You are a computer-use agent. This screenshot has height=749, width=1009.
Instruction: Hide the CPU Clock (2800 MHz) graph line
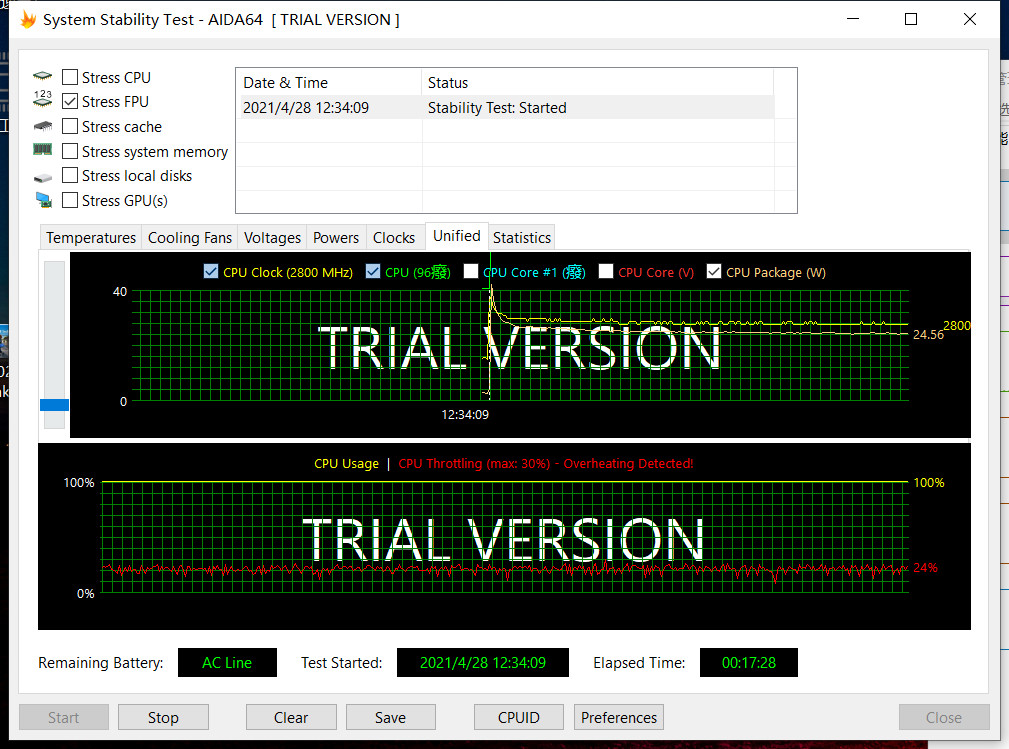210,272
